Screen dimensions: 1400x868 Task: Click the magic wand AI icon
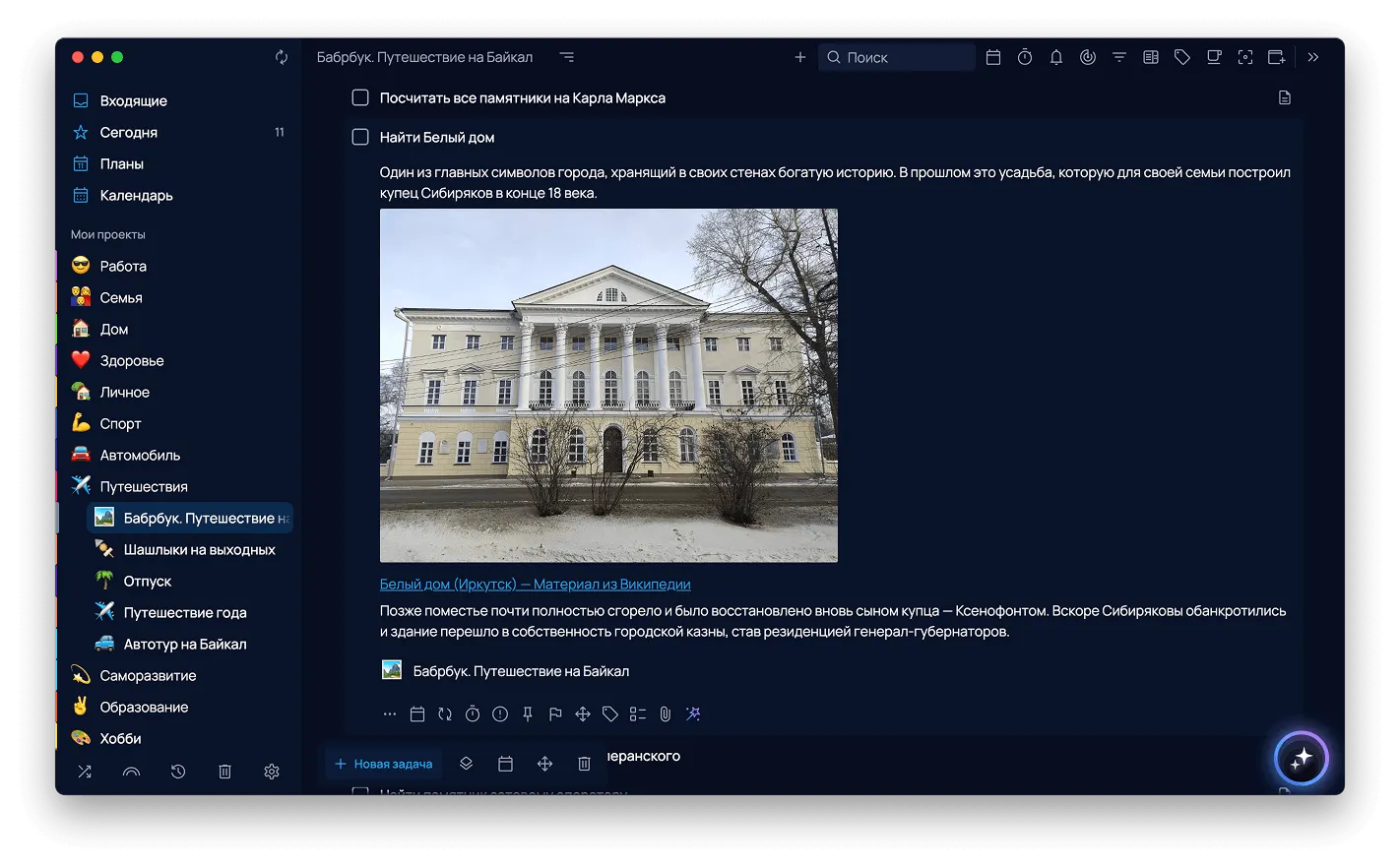pyautogui.click(x=693, y=714)
